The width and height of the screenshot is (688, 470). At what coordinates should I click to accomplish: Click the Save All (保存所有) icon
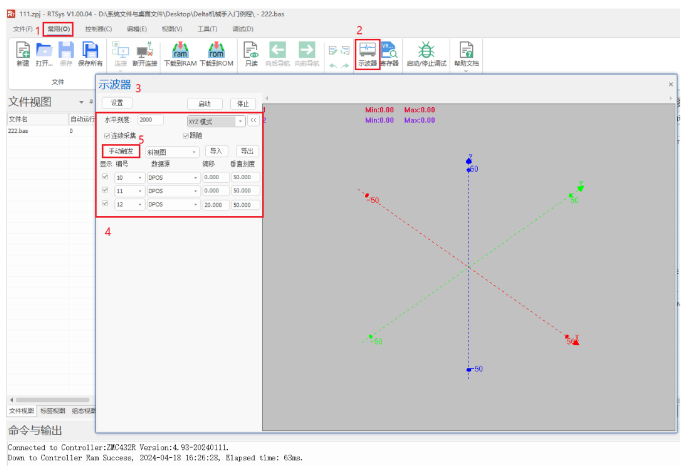(x=90, y=50)
